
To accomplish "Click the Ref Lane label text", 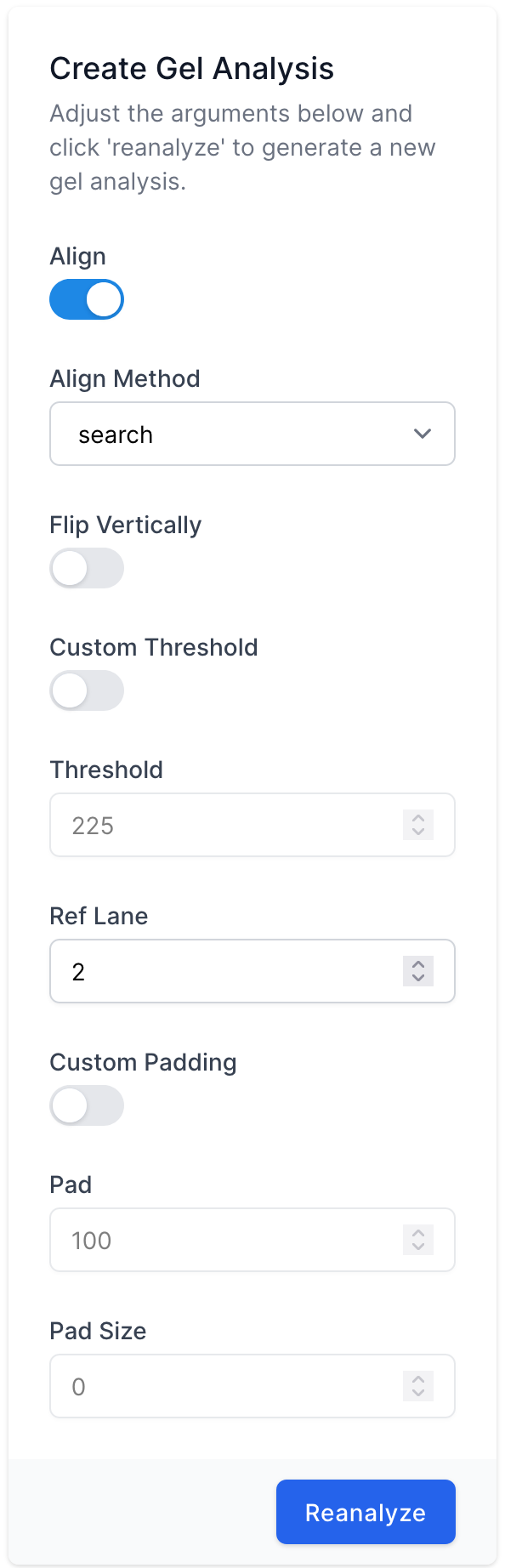I will [99, 916].
